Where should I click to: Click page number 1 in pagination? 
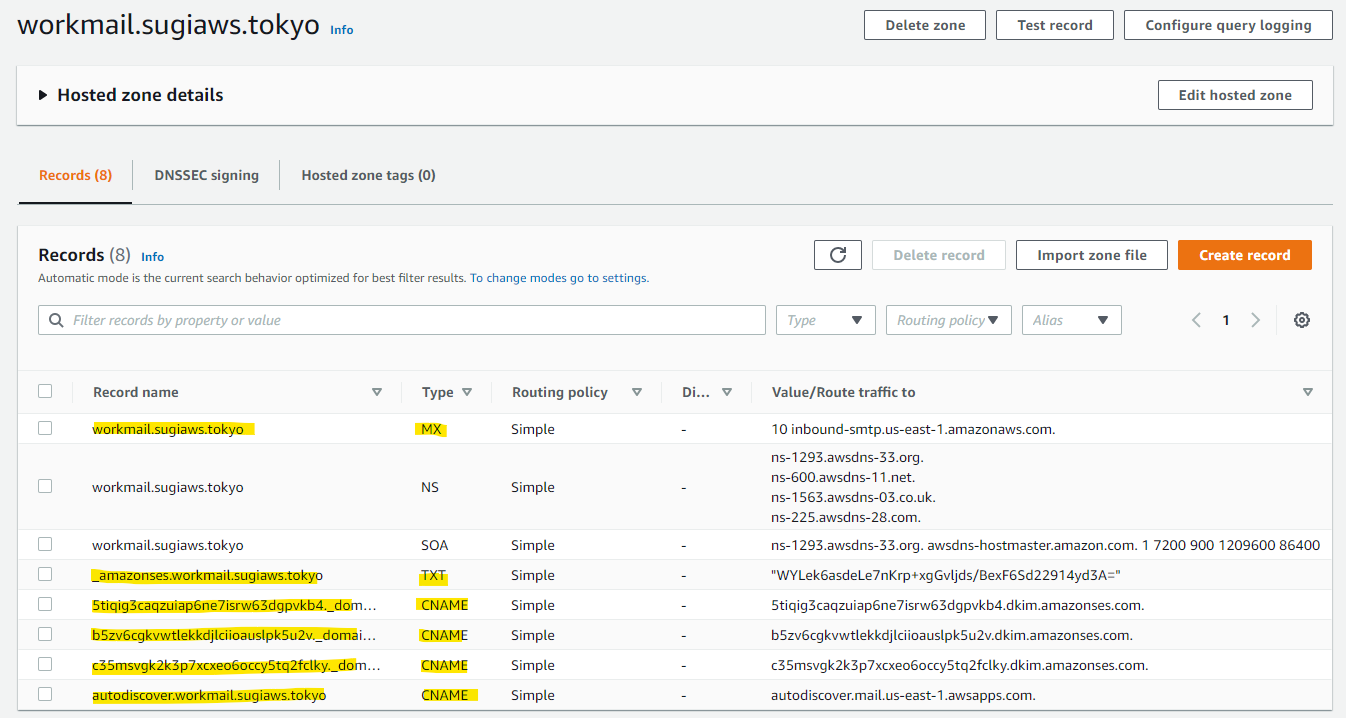coord(1226,320)
